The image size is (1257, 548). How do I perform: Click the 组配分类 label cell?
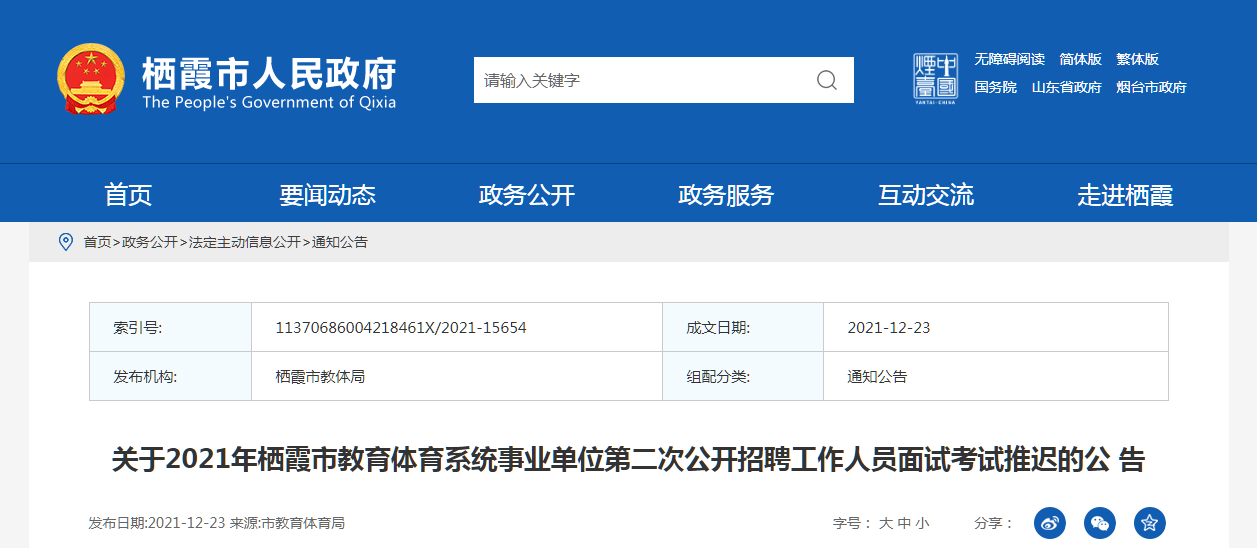pos(742,376)
